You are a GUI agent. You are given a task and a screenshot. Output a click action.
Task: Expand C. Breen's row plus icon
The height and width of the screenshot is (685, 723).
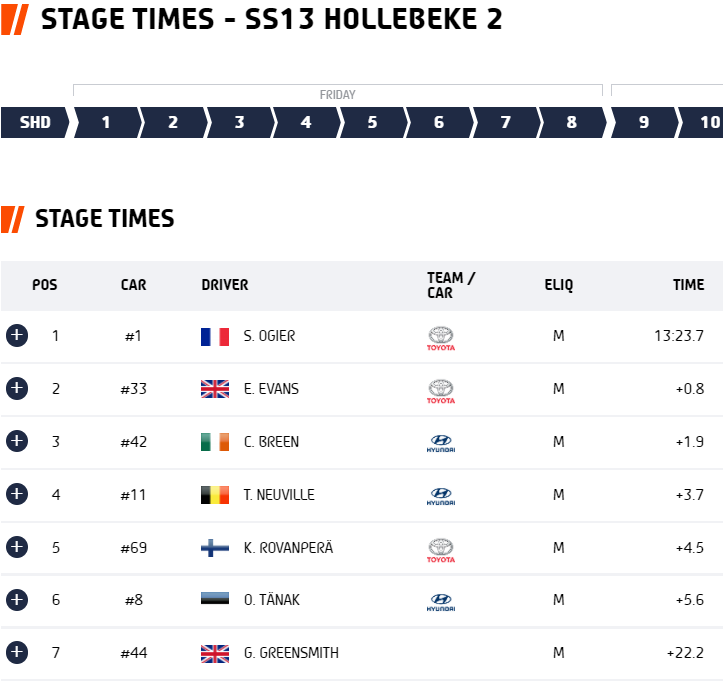(17, 441)
